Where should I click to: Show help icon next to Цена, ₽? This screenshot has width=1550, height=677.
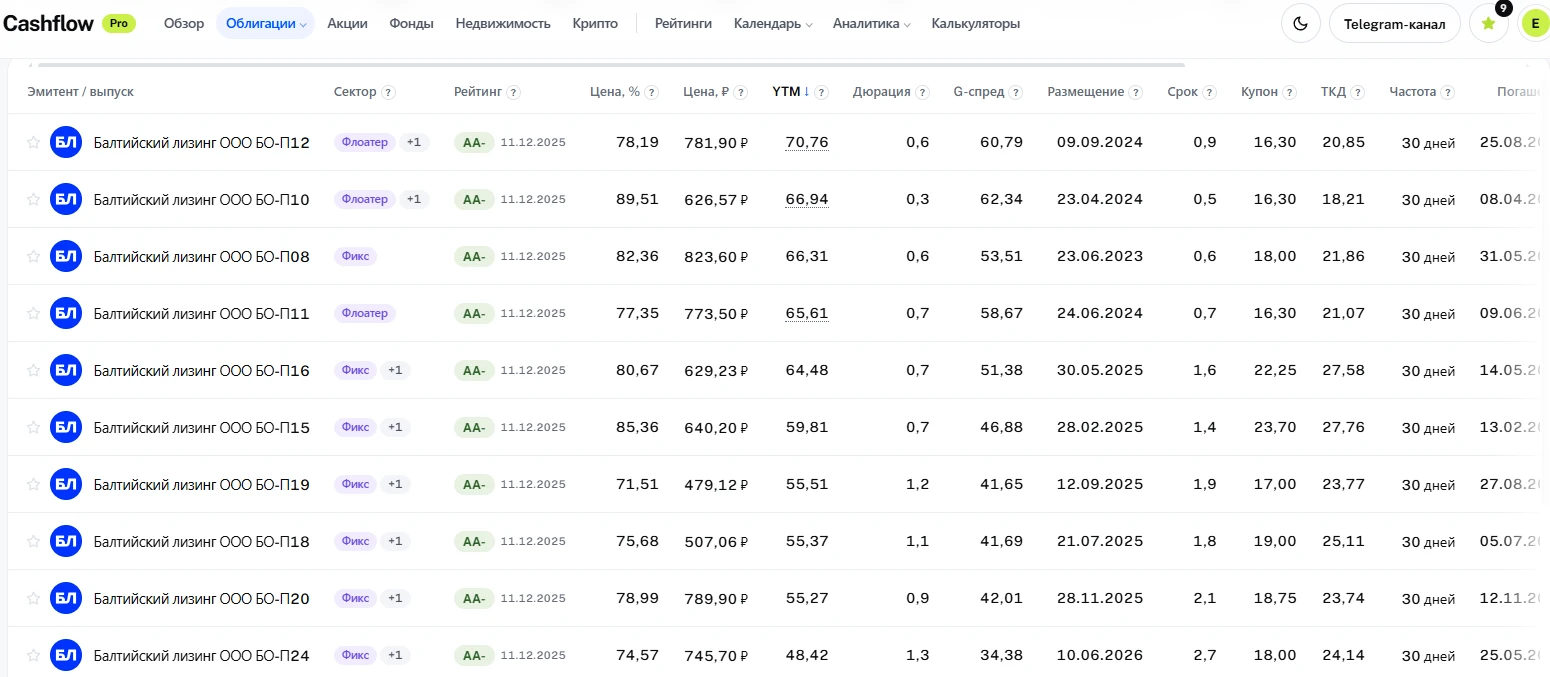pos(740,92)
